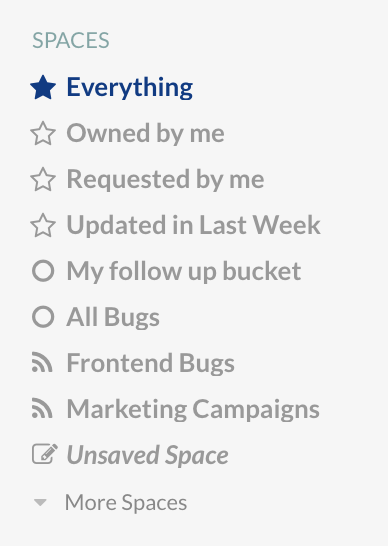Image resolution: width=388 pixels, height=546 pixels.
Task: Select Owned by me space
Action: (x=145, y=133)
